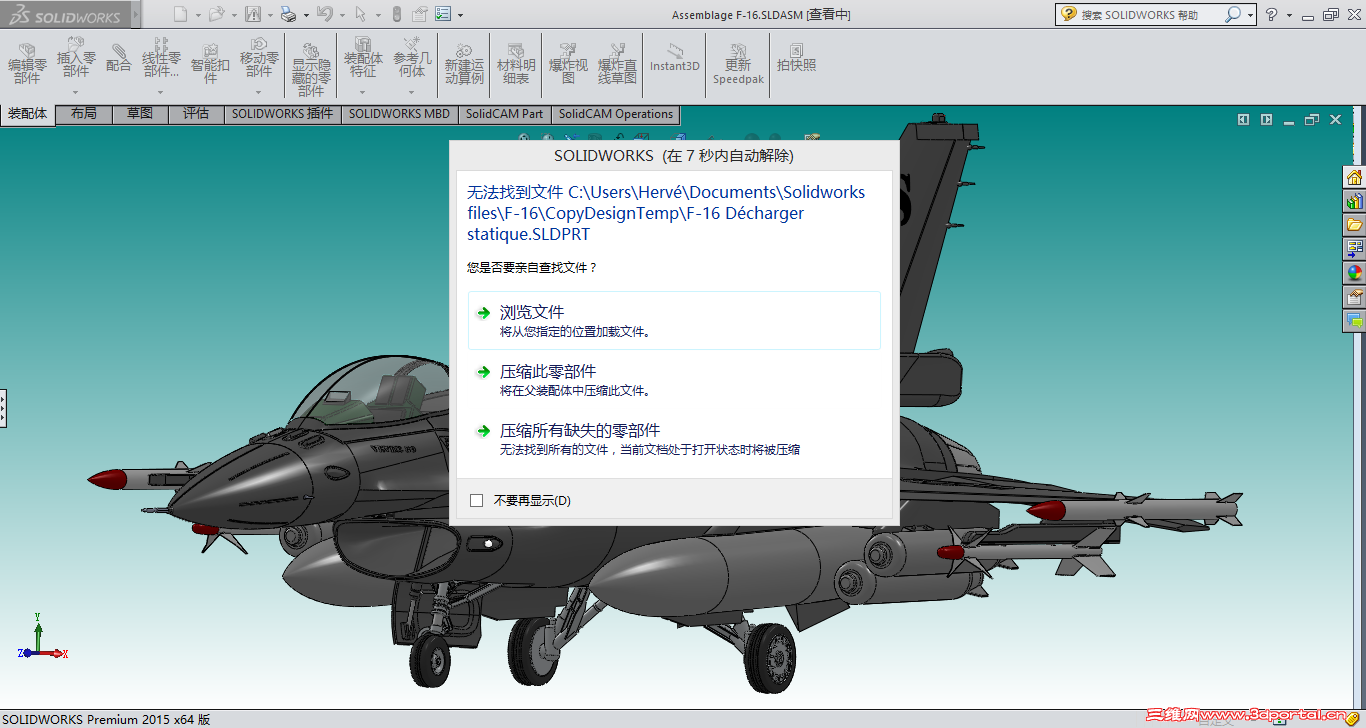
Task: Open the Select tool dropdown arrow
Action: click(x=377, y=16)
